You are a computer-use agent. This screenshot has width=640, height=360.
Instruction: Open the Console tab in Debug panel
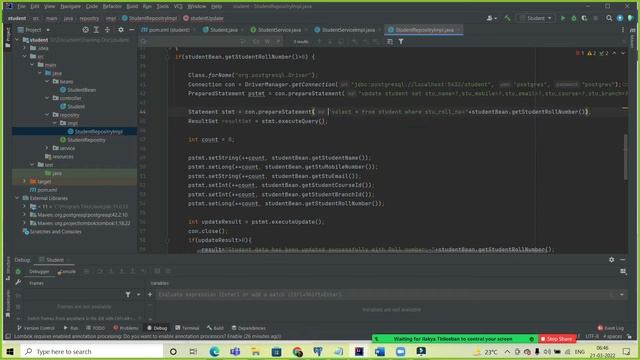67,271
